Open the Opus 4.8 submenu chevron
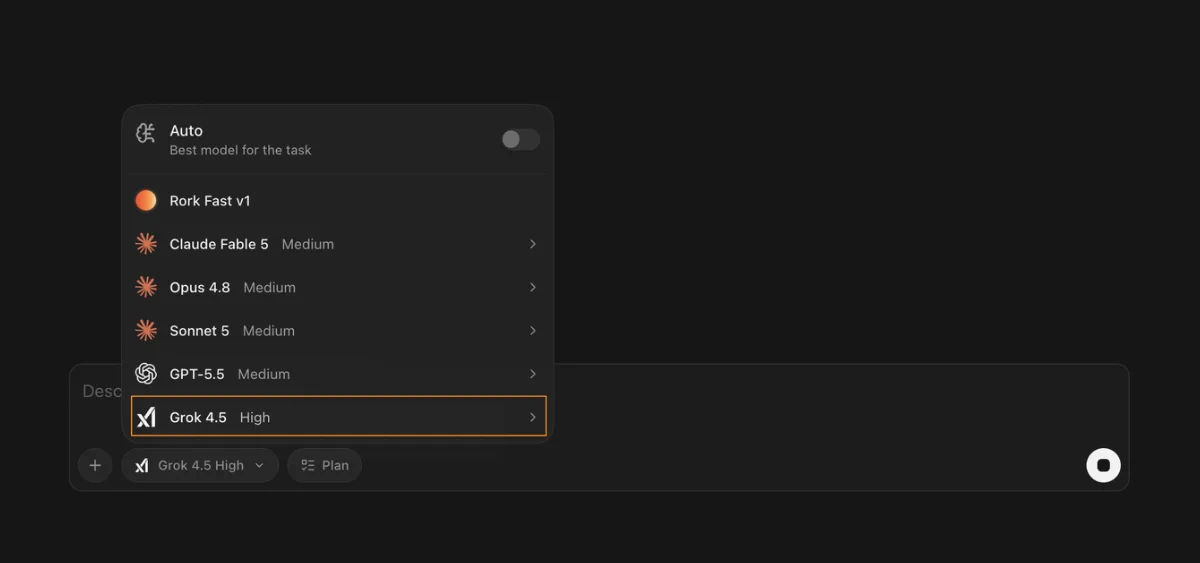Image resolution: width=1200 pixels, height=563 pixels. [x=533, y=287]
